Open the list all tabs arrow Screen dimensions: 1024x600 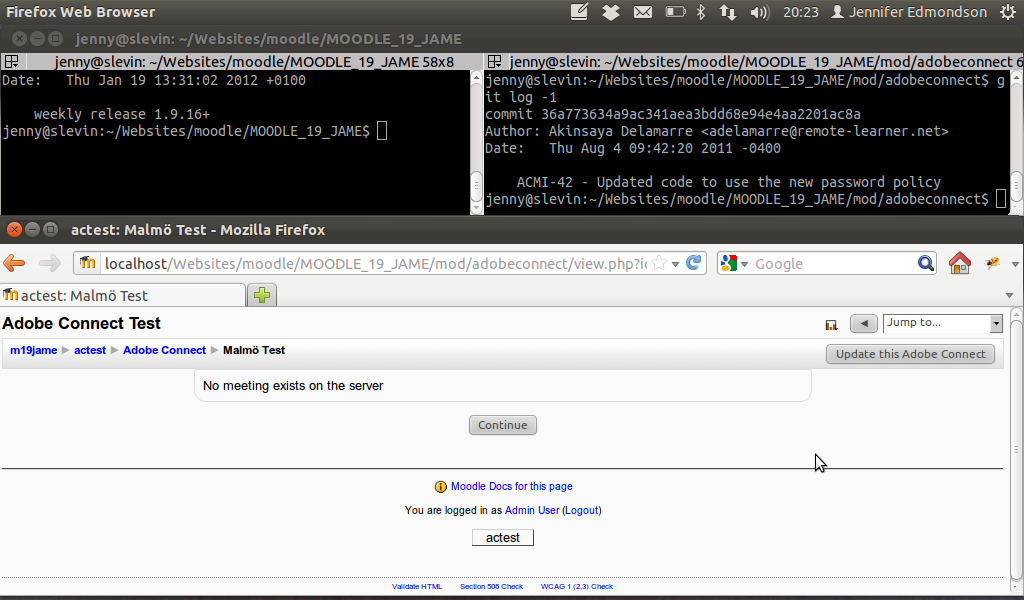pos(1010,295)
